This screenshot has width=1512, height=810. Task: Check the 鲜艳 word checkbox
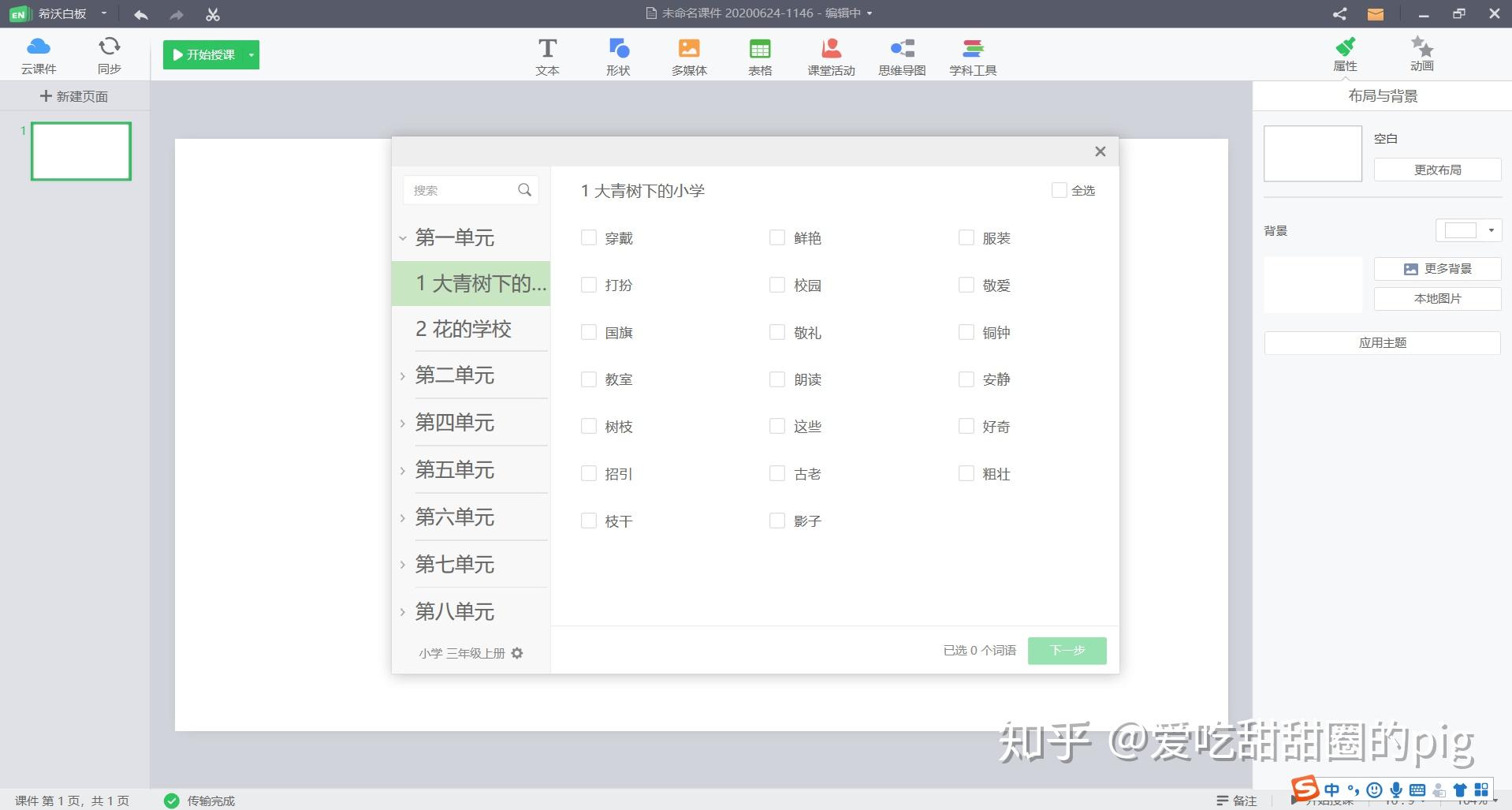[x=777, y=237]
